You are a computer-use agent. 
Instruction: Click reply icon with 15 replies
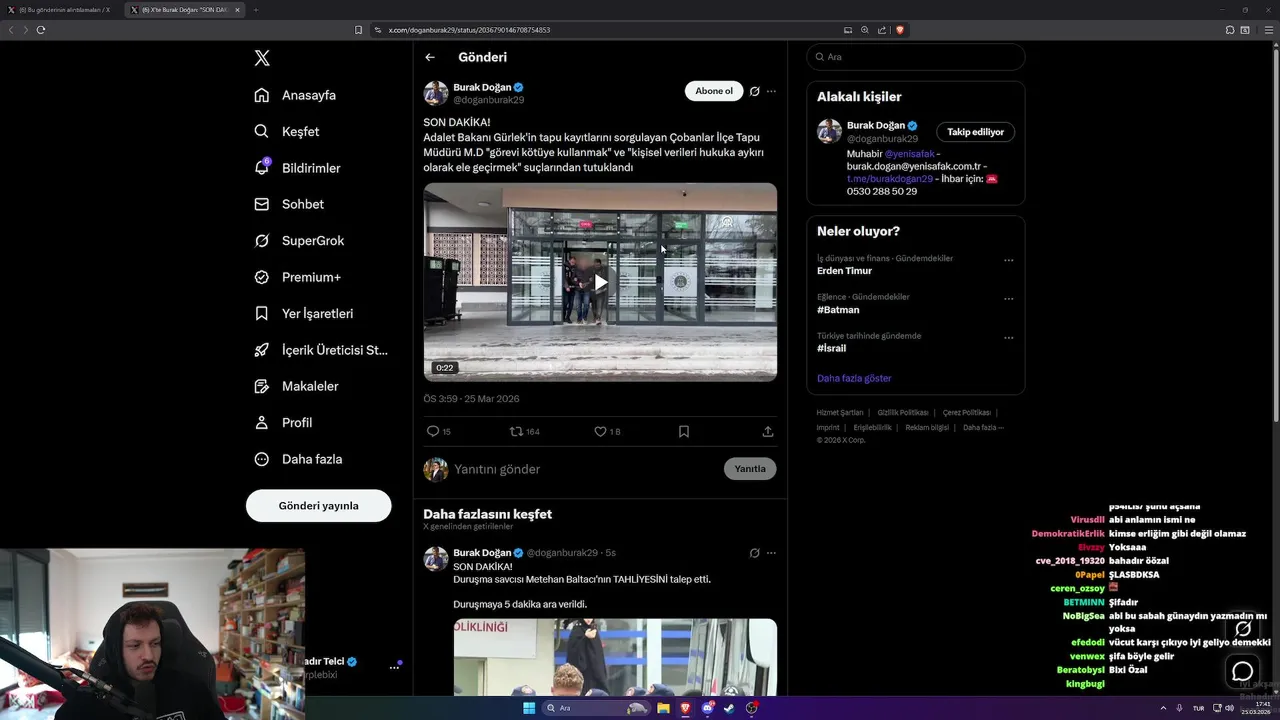(x=439, y=432)
